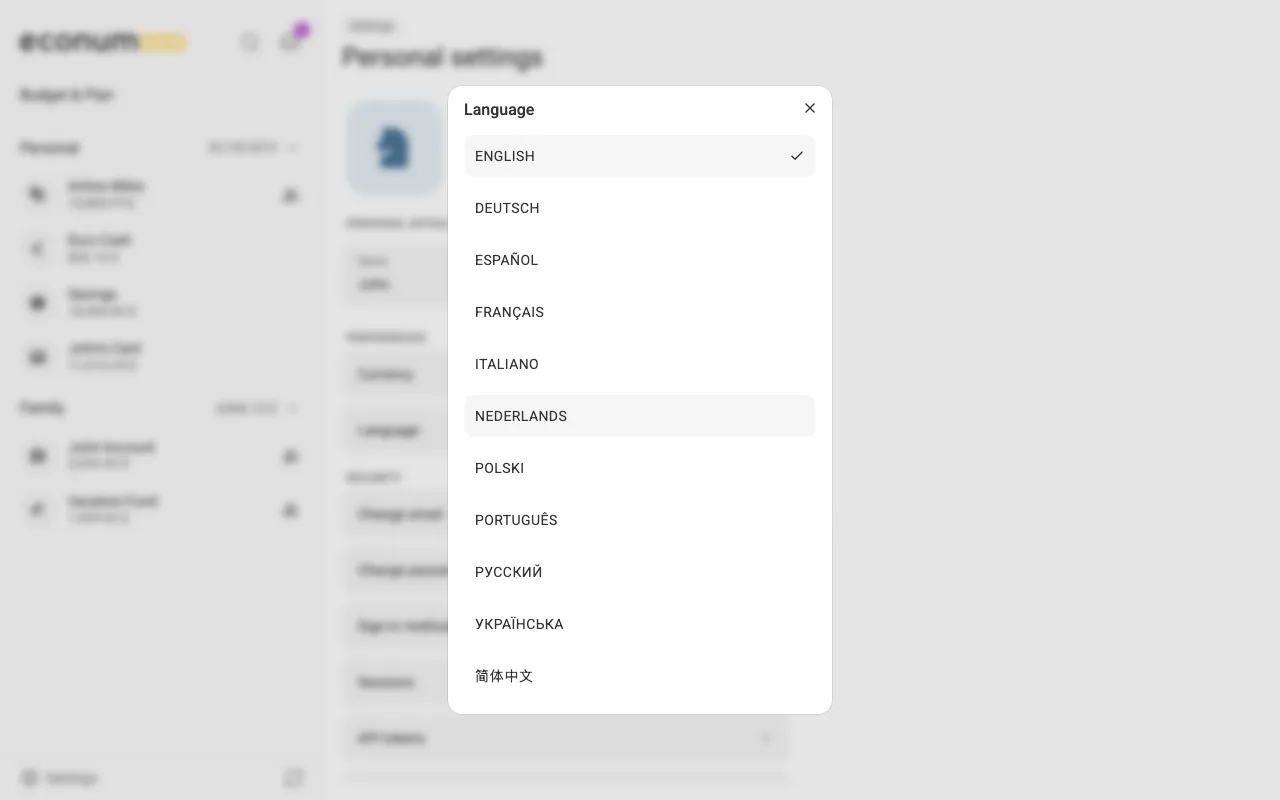Switch language to FRANÇAIS
The height and width of the screenshot is (800, 1280).
point(640,312)
